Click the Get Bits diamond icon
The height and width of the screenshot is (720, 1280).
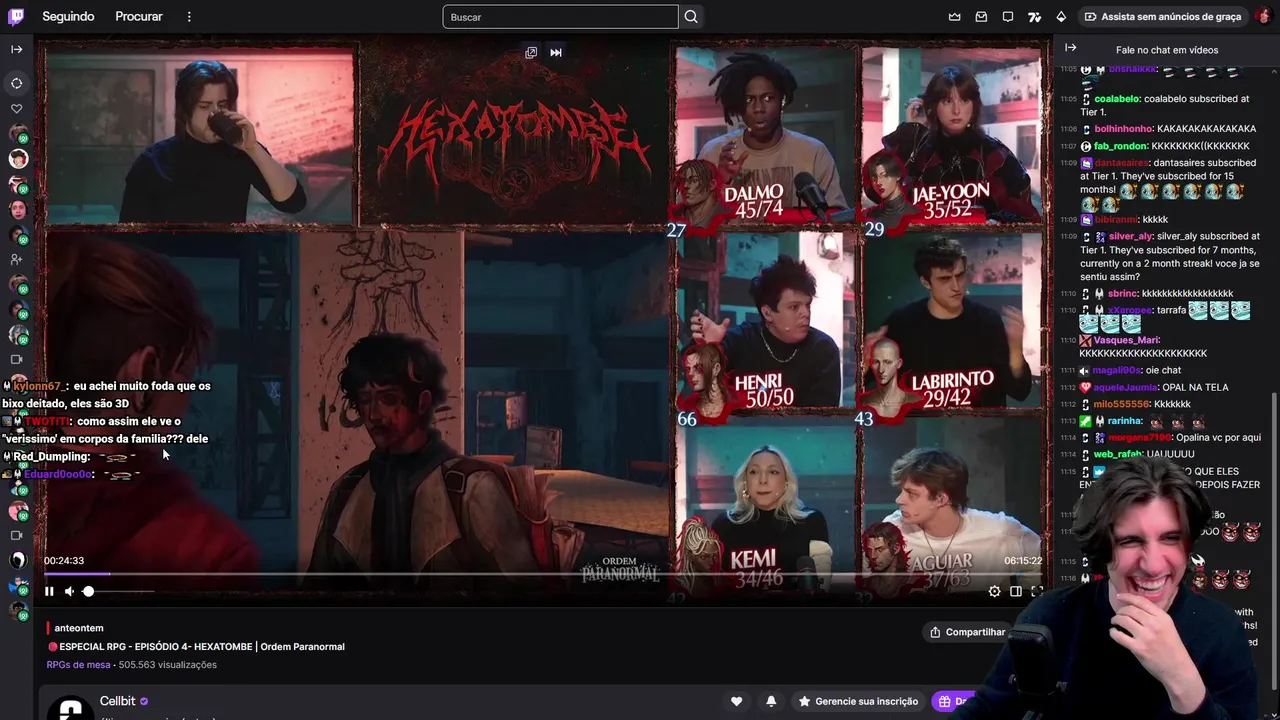(1061, 17)
